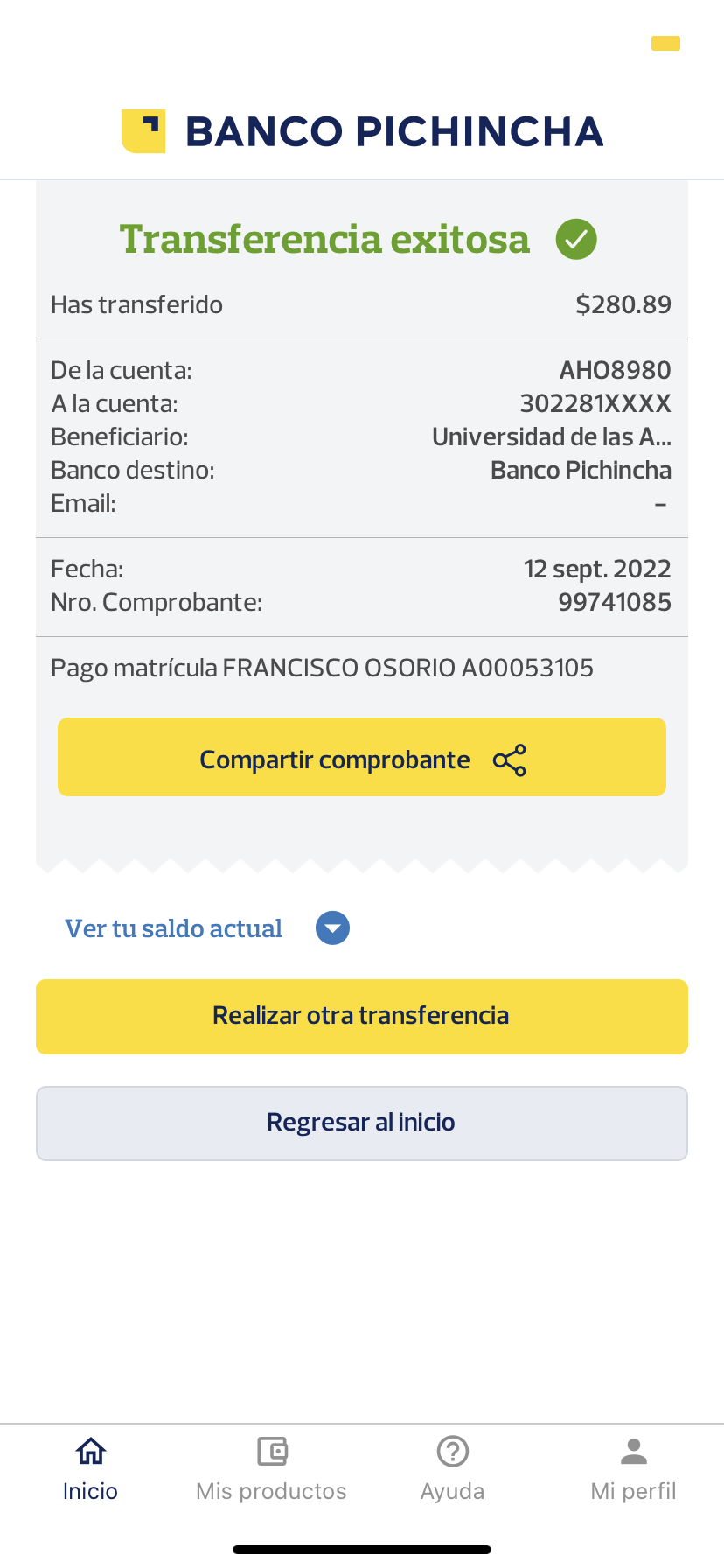
Task: Expand balance with blue dropdown arrow
Action: 332,928
